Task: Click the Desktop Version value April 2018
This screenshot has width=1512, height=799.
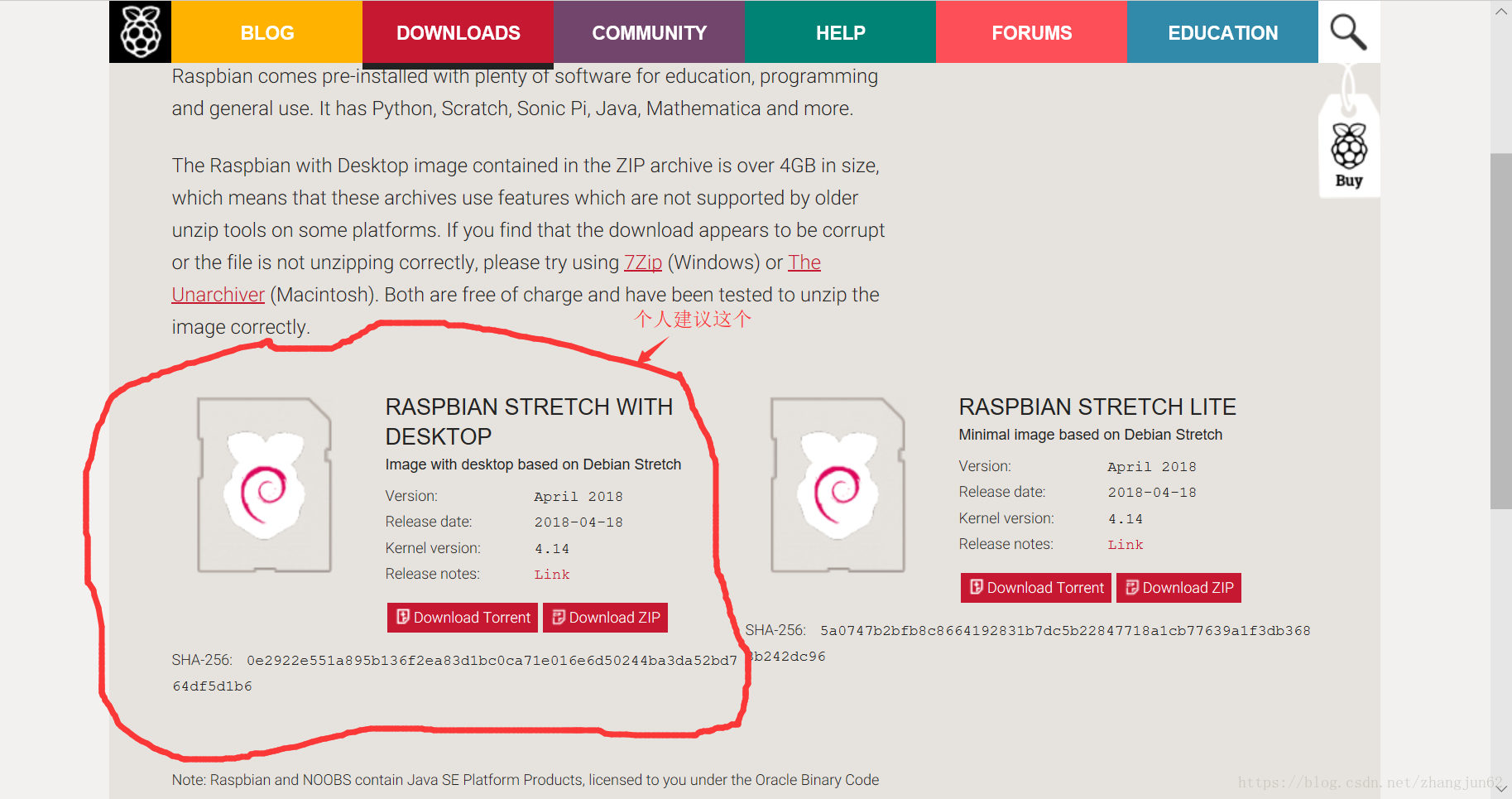Action: (x=578, y=497)
